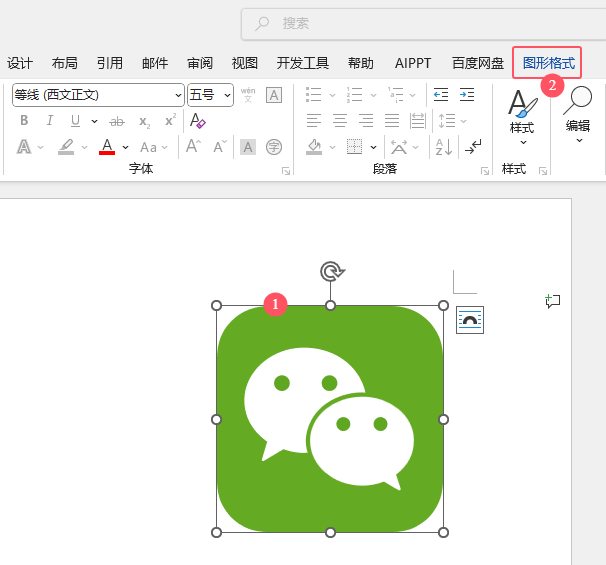Screen dimensions: 606x565
Task: Expand highlight color dropdown arrow
Action: (84, 147)
